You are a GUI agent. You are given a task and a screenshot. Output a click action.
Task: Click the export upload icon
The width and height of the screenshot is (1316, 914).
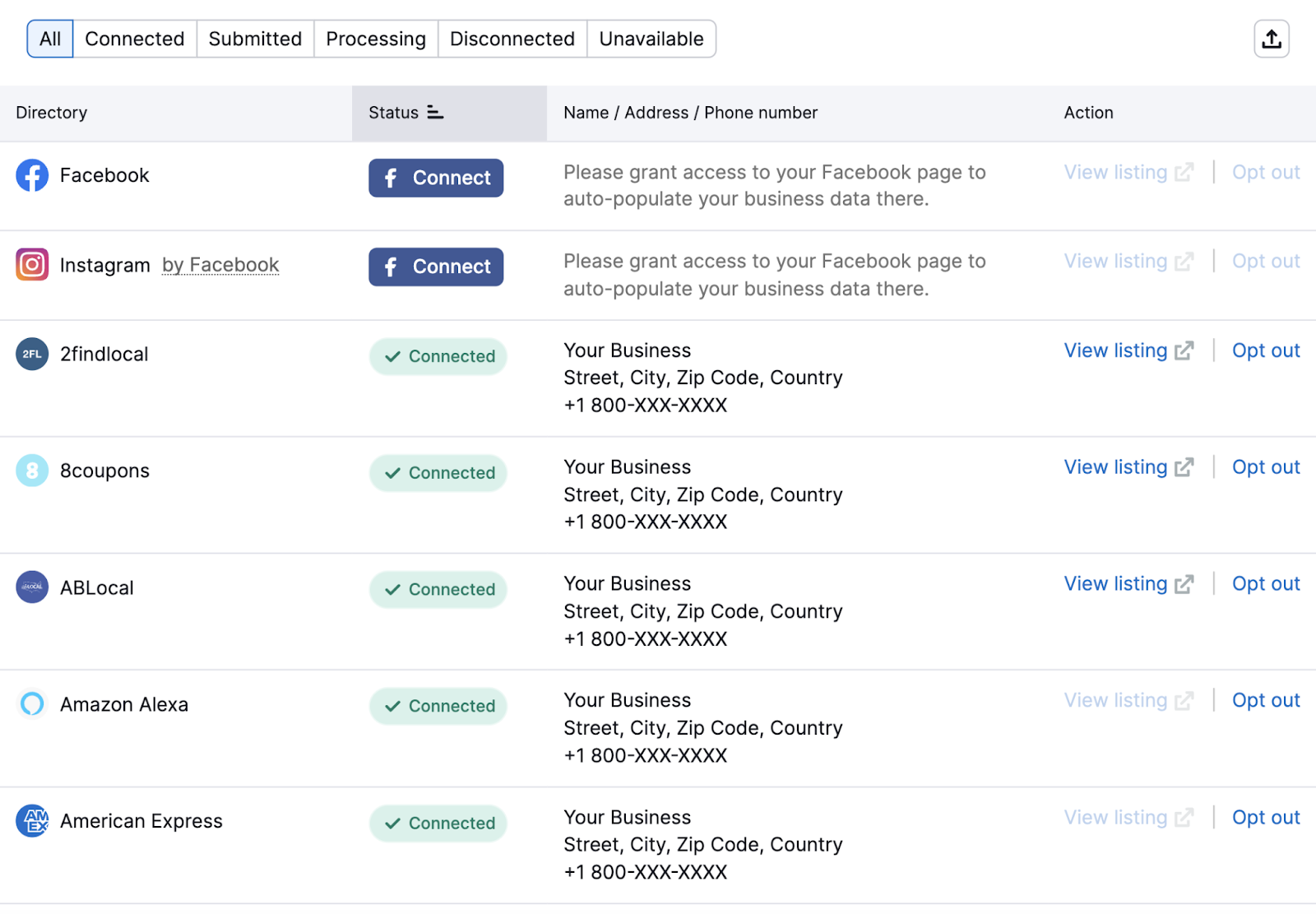tap(1271, 39)
